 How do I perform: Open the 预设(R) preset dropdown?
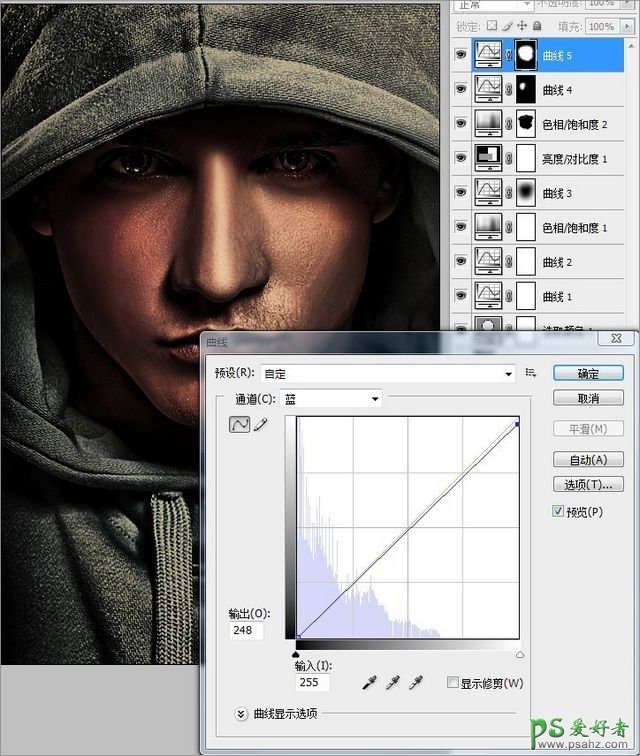[x=388, y=373]
